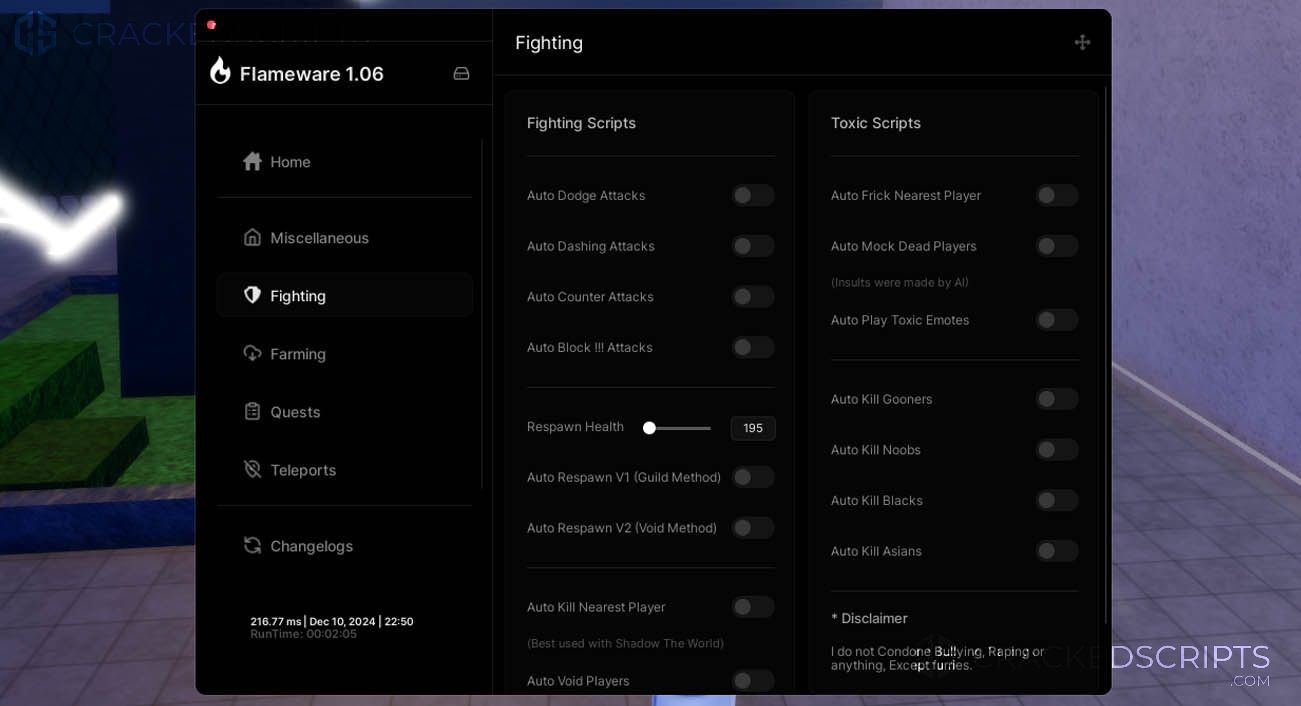Click the red dot above the Flameware logo
This screenshot has height=706, width=1301.
[211, 25]
